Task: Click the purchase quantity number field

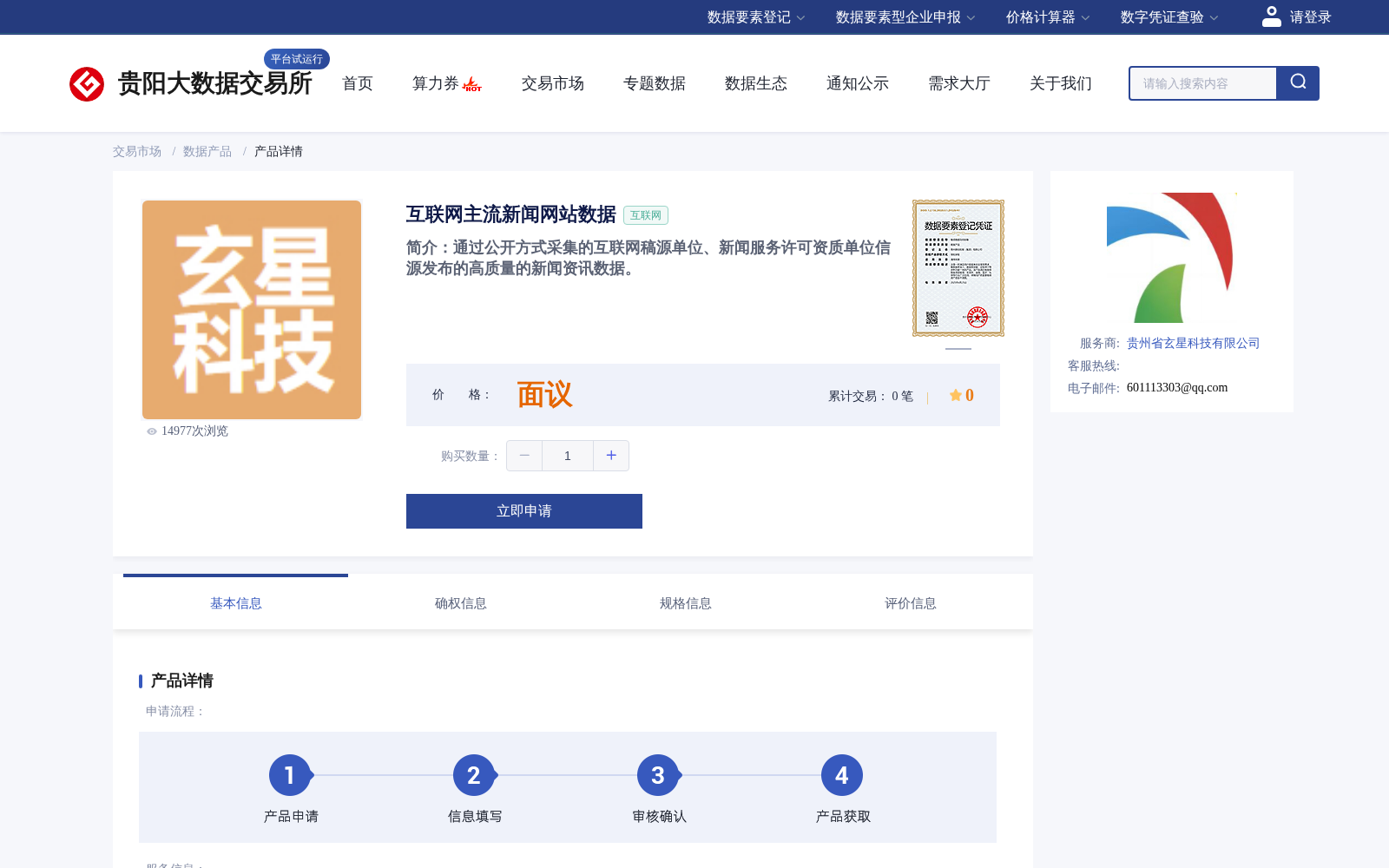Action: pyautogui.click(x=568, y=456)
